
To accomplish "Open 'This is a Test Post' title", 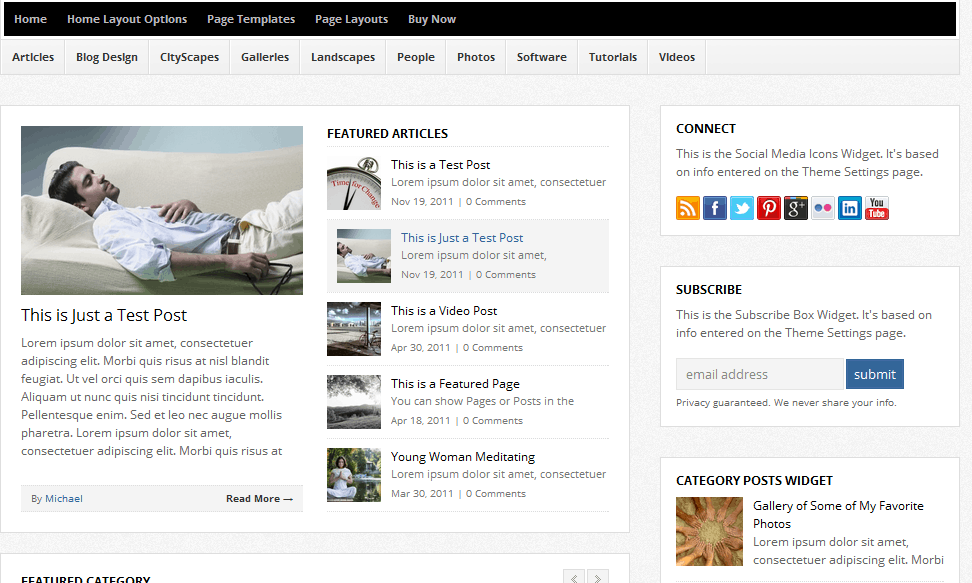I will coord(440,164).
